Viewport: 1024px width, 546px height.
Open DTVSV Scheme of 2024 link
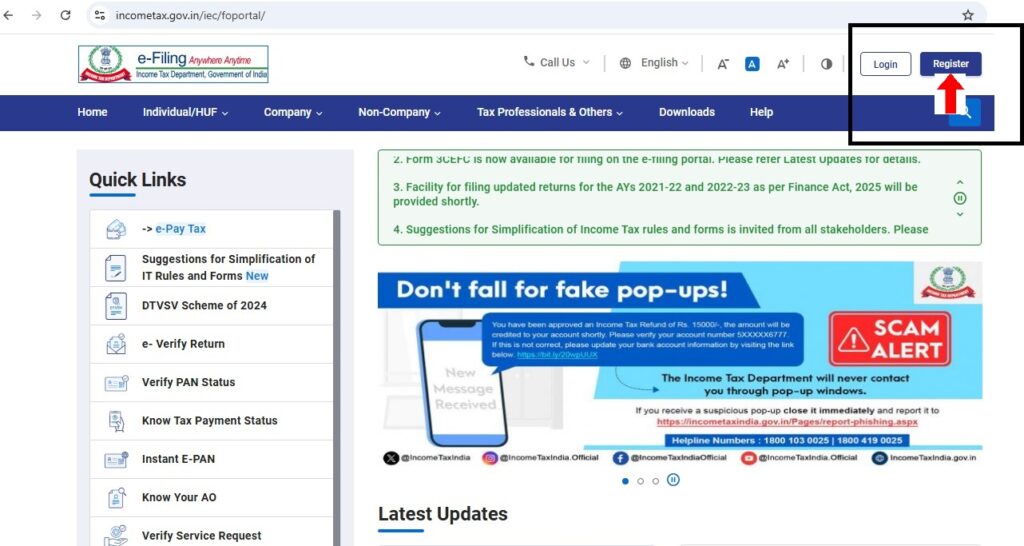point(204,305)
